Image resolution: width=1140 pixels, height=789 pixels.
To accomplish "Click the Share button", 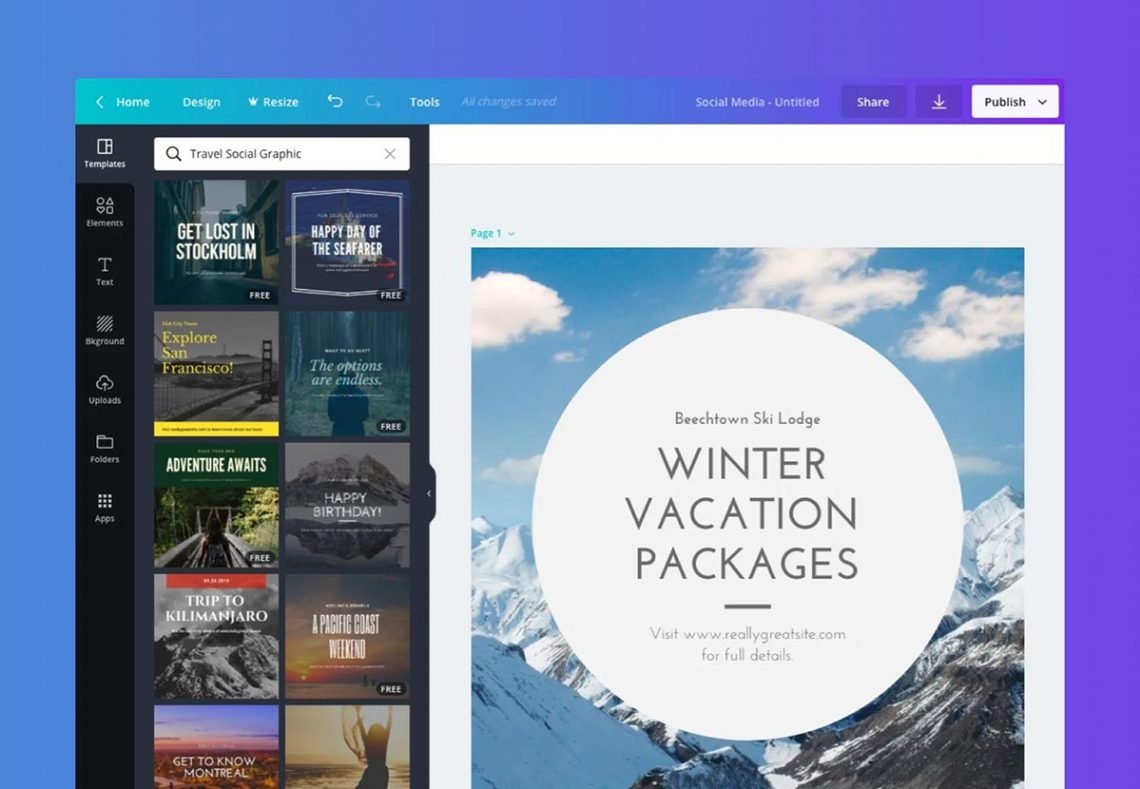I will pos(873,101).
